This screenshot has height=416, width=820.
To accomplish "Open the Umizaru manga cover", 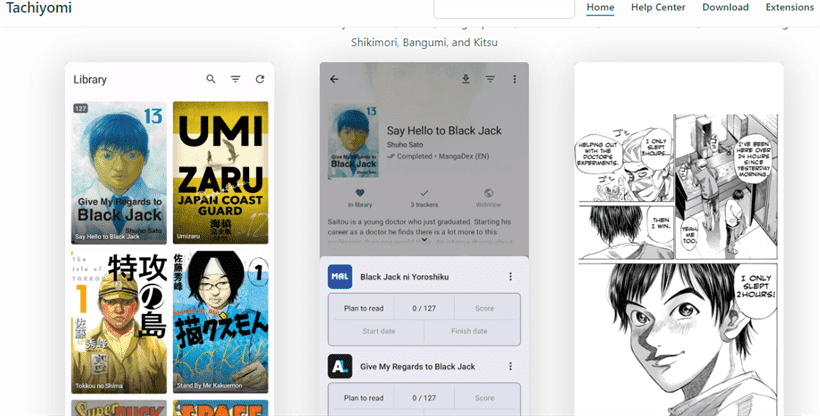I will point(220,173).
